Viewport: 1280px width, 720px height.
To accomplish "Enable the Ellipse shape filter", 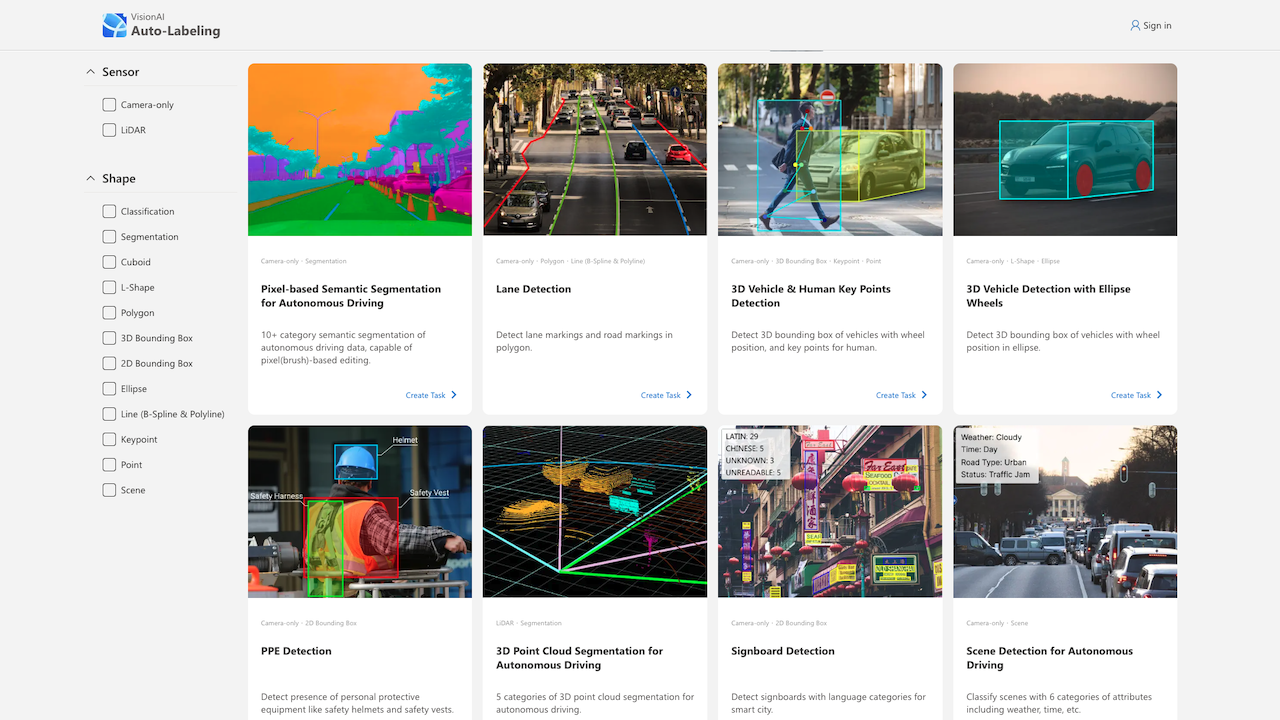I will tap(109, 389).
